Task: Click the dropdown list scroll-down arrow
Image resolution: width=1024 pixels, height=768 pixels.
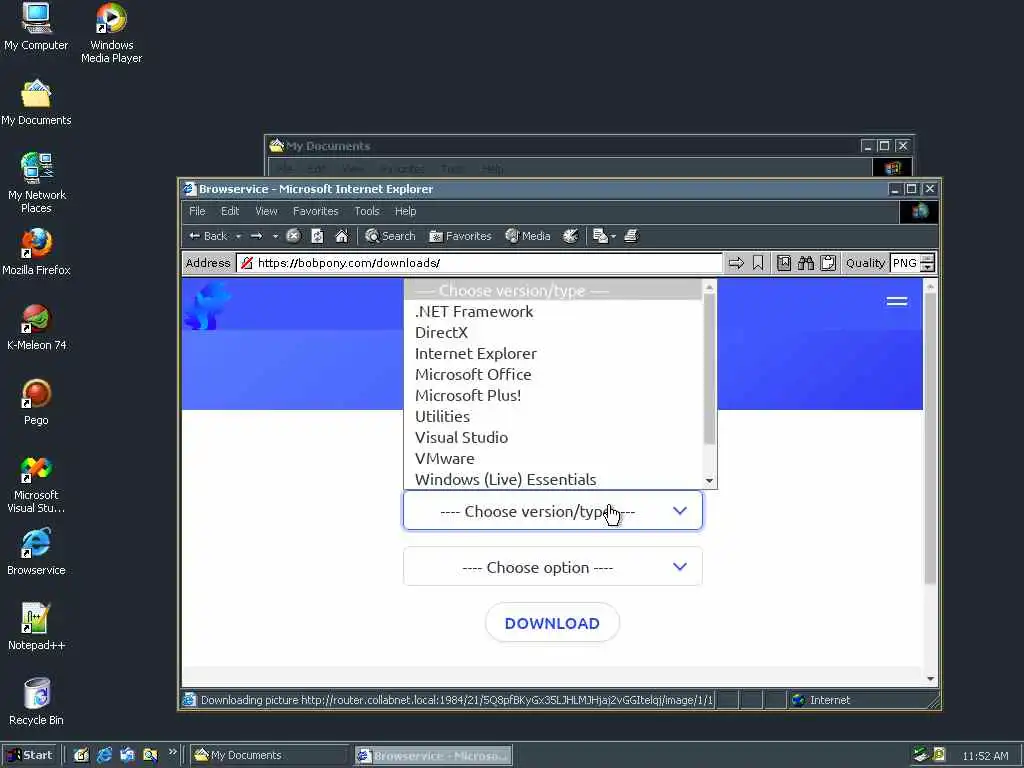Action: click(x=709, y=481)
